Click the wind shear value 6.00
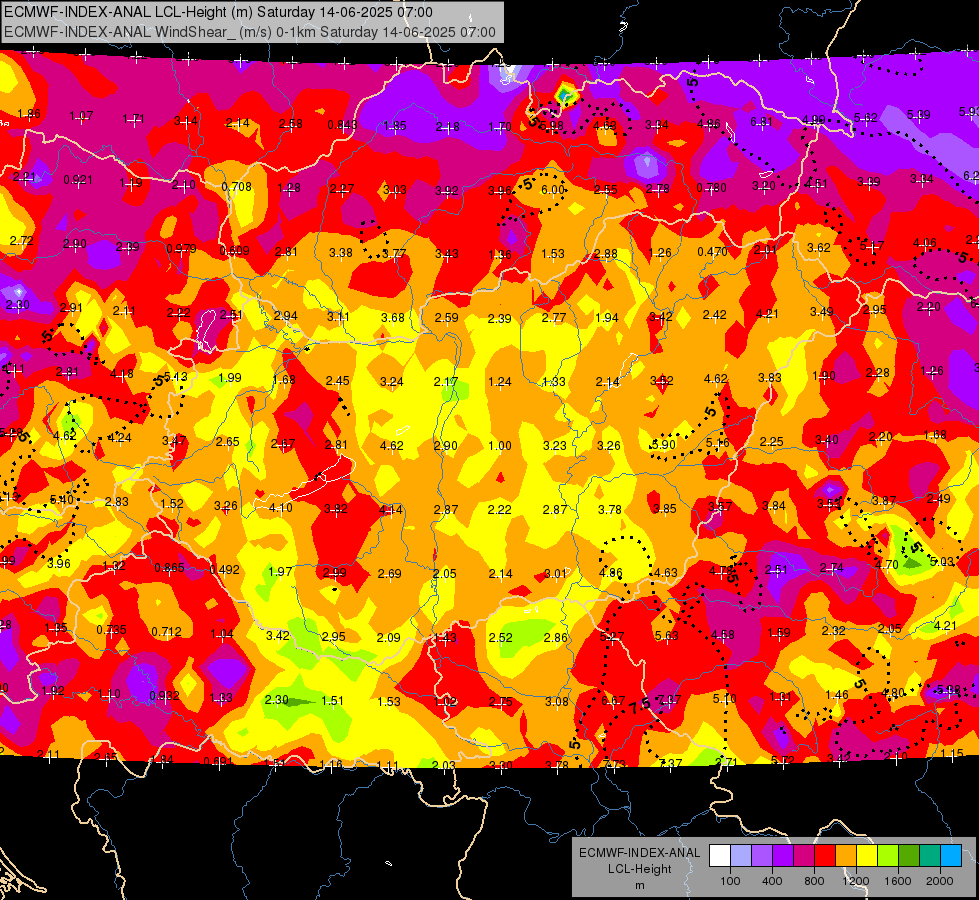979x900 pixels. point(553,190)
